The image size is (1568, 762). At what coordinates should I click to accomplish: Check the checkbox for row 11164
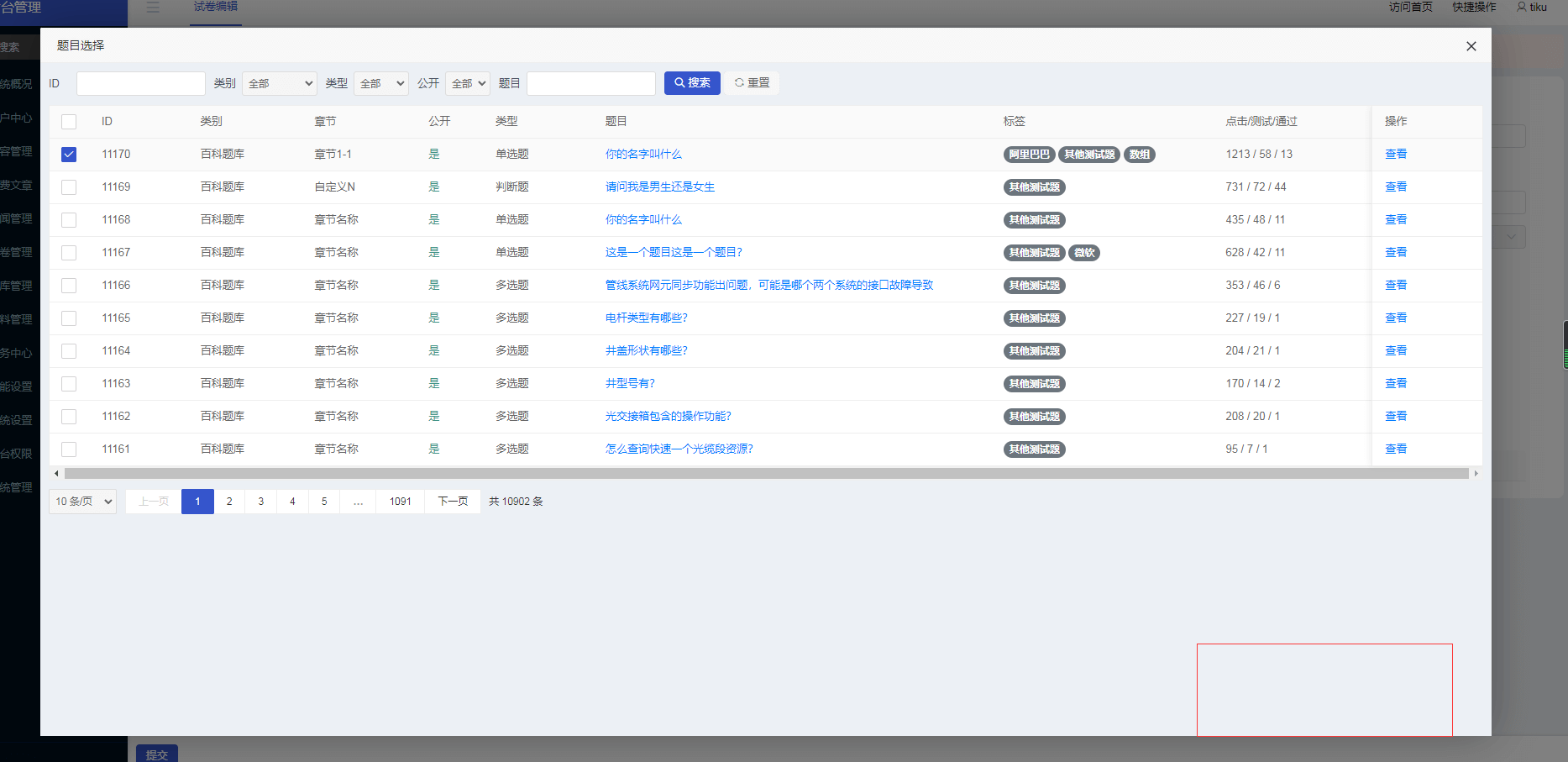[69, 351]
